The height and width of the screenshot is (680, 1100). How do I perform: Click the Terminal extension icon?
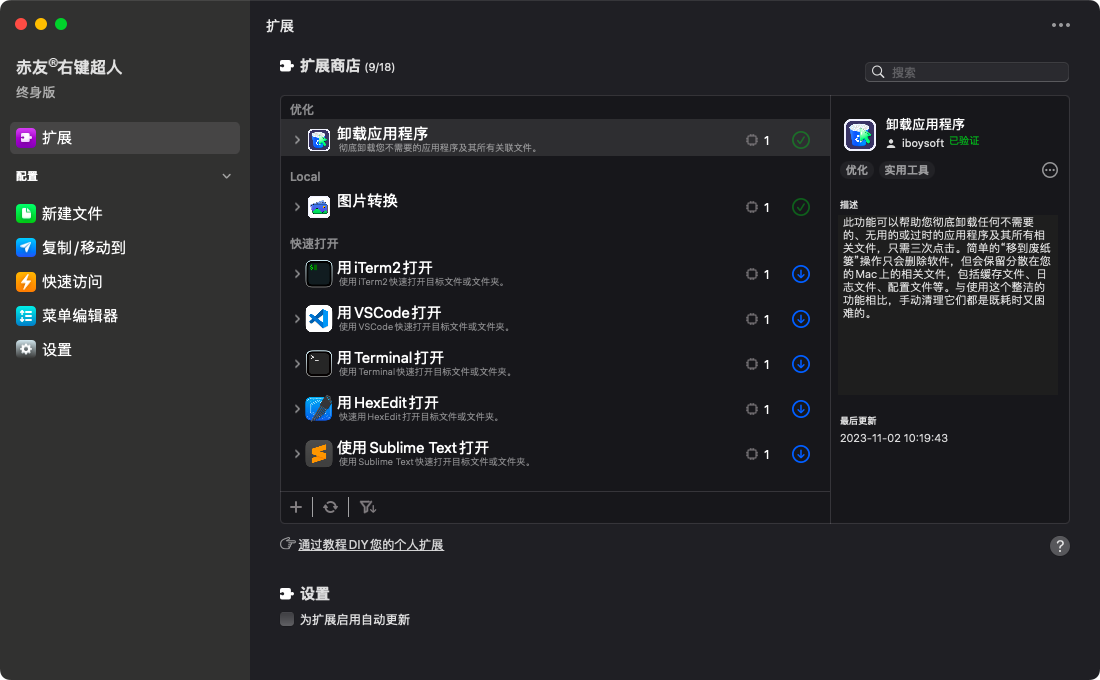(x=318, y=364)
